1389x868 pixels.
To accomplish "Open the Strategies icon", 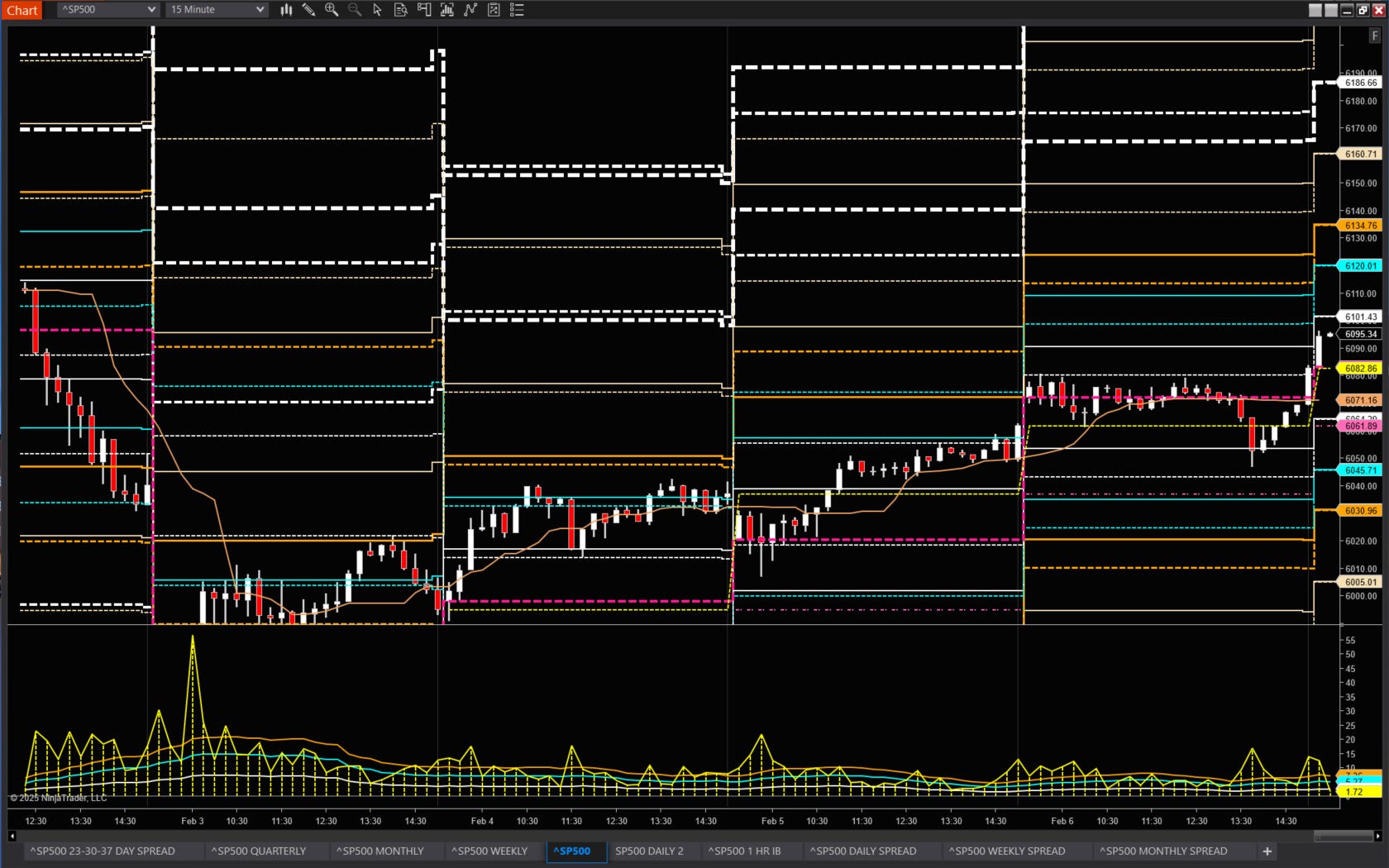I will [x=494, y=10].
